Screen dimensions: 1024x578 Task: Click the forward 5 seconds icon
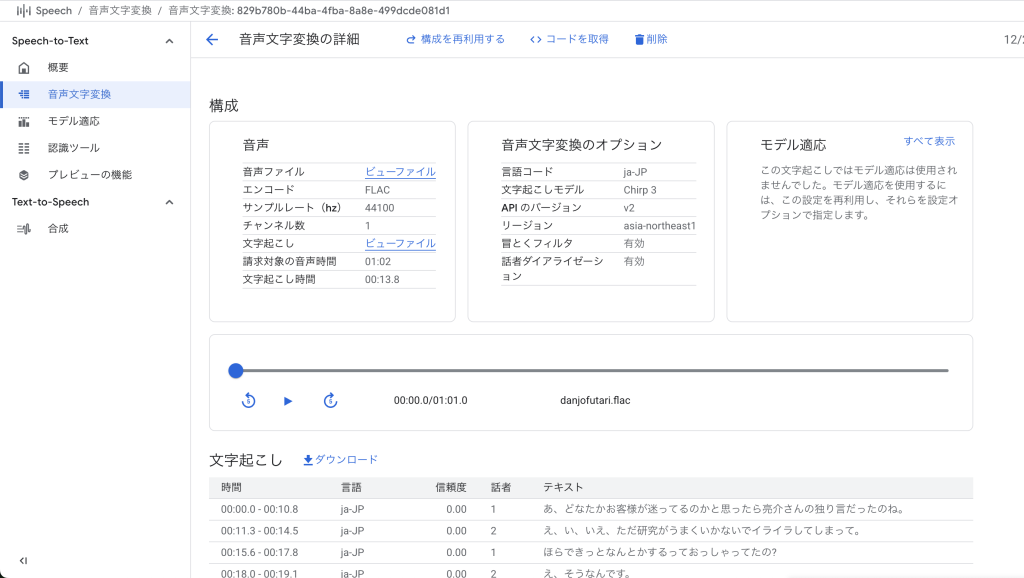tap(330, 401)
